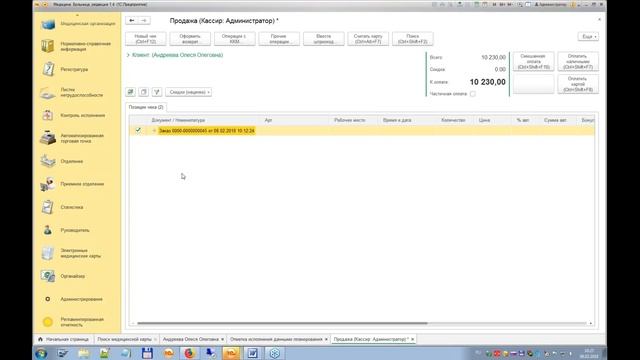
Task: Open the Еще dropdown menu
Action: [588, 37]
